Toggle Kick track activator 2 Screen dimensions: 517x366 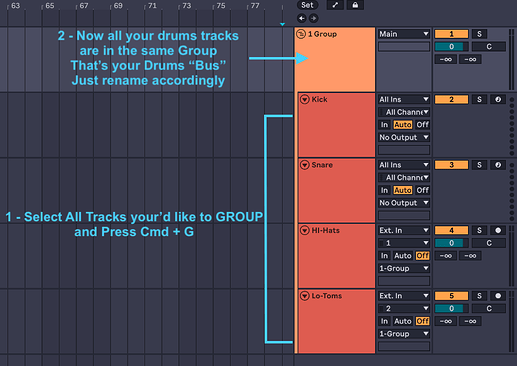(x=451, y=99)
